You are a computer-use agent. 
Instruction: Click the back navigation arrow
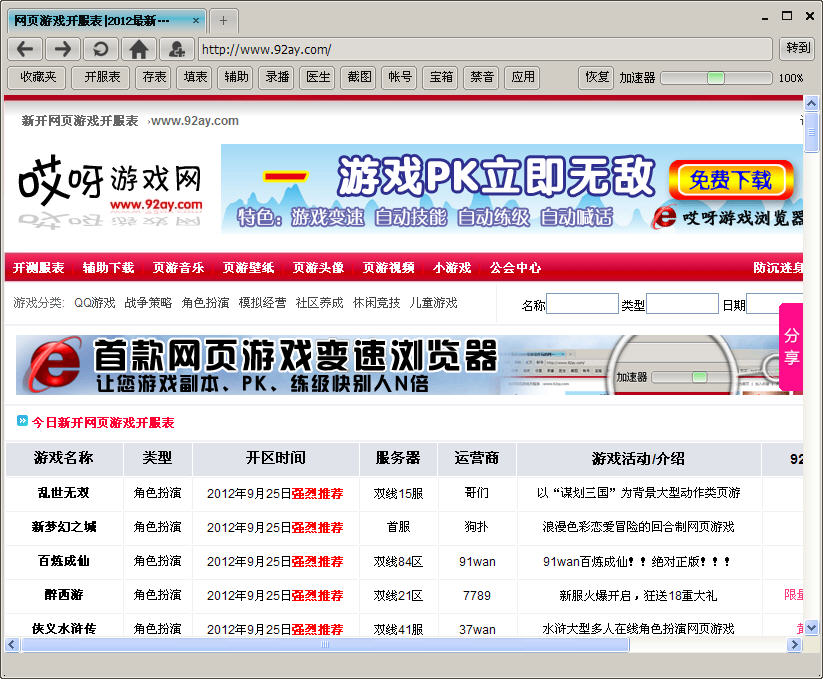click(25, 49)
